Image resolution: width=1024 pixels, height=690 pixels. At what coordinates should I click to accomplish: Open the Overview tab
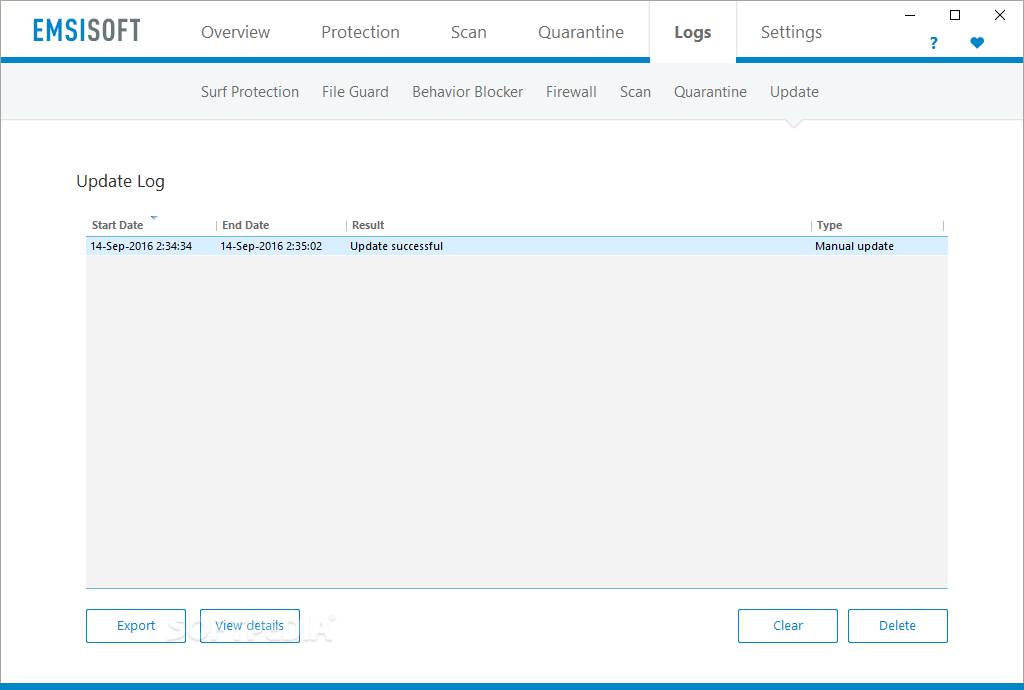[x=235, y=32]
